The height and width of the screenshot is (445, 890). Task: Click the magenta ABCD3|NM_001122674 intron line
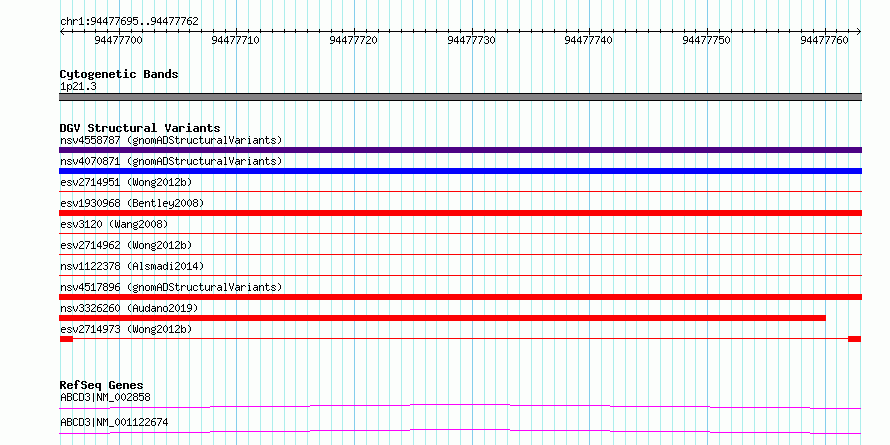(x=460, y=431)
